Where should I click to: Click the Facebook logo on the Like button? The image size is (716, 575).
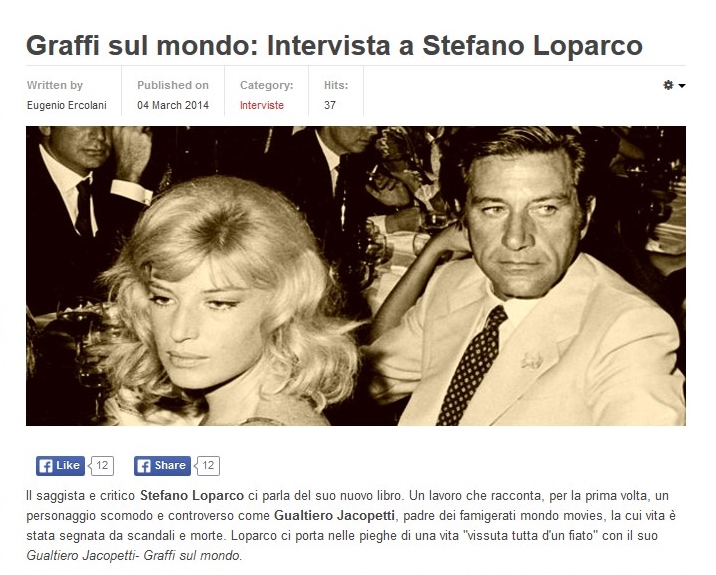(46, 466)
